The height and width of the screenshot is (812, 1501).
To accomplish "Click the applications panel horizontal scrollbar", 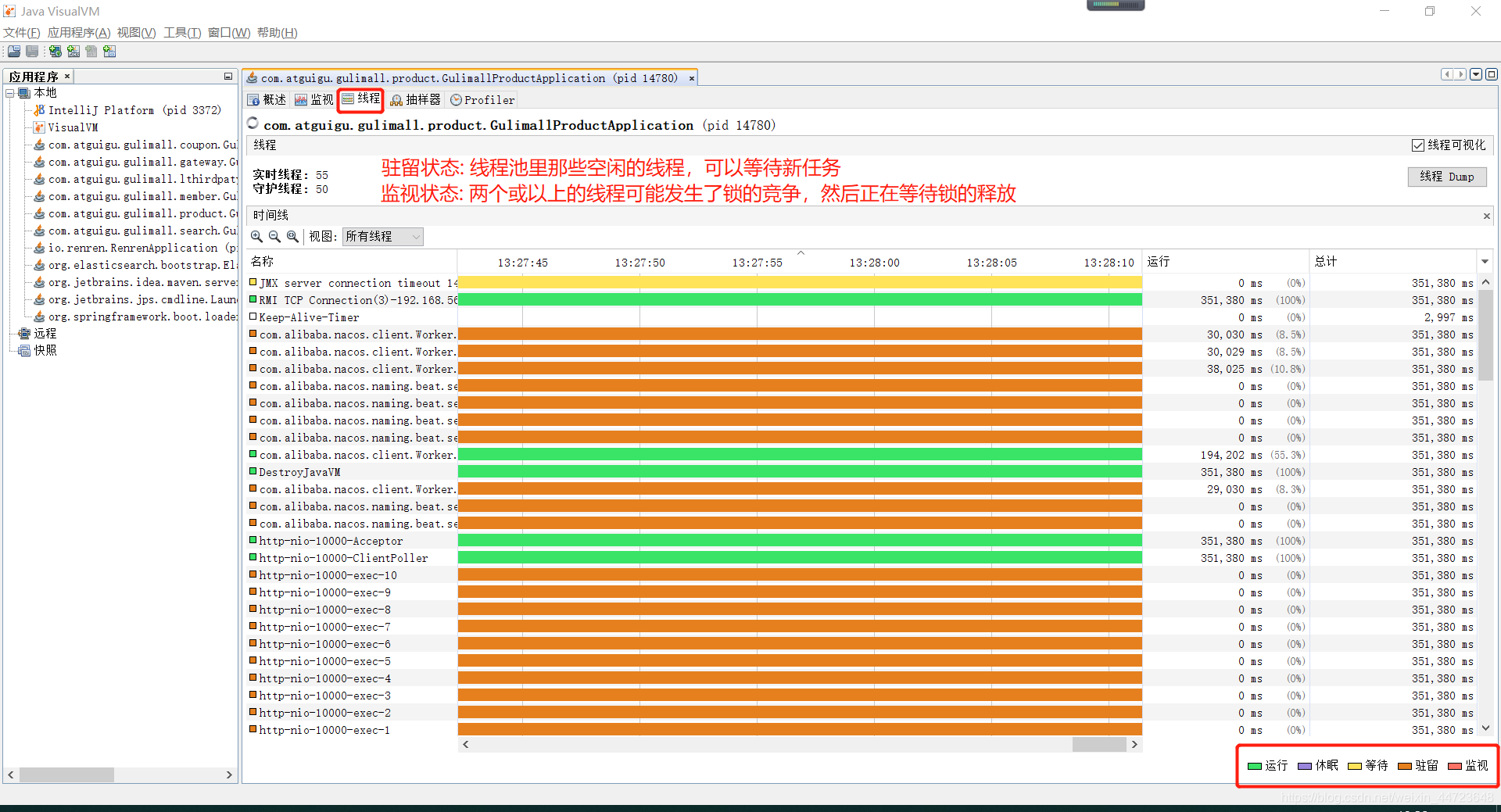I will [x=120, y=775].
